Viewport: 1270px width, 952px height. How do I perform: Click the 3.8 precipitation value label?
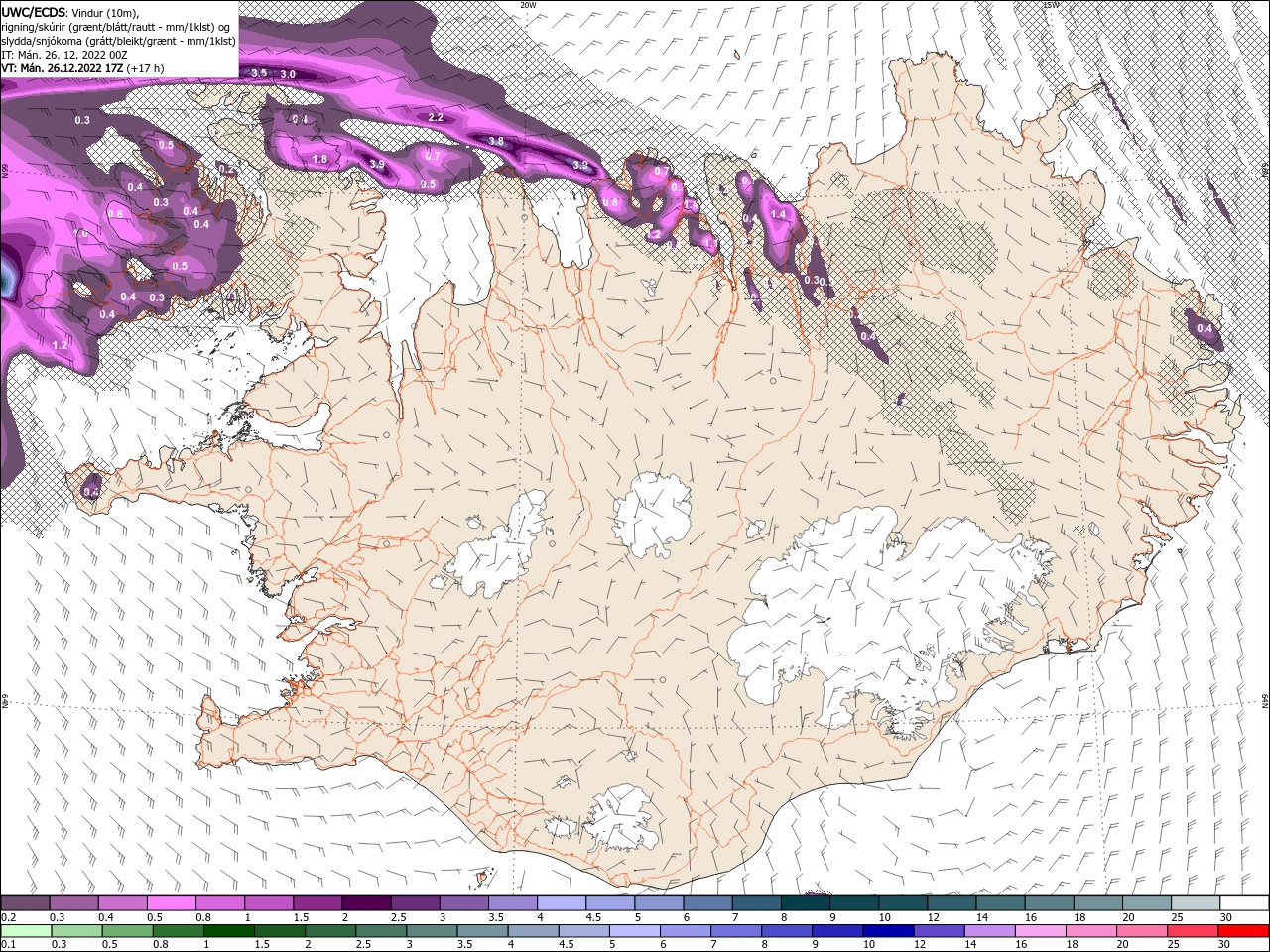coord(496,142)
